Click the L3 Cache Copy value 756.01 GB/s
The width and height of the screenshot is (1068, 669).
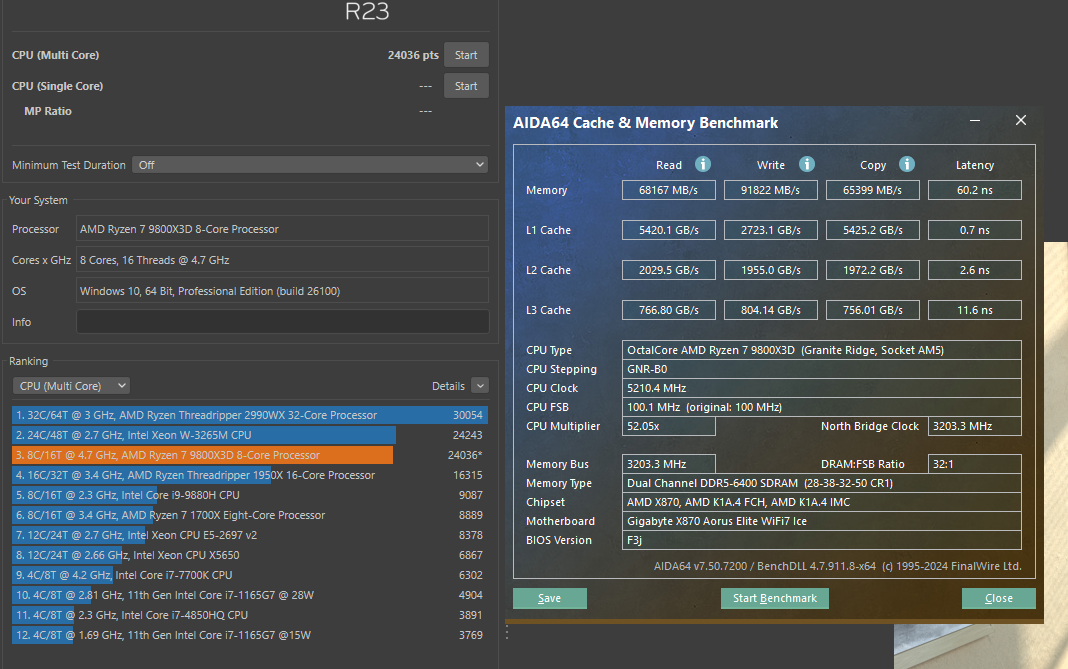(873, 310)
